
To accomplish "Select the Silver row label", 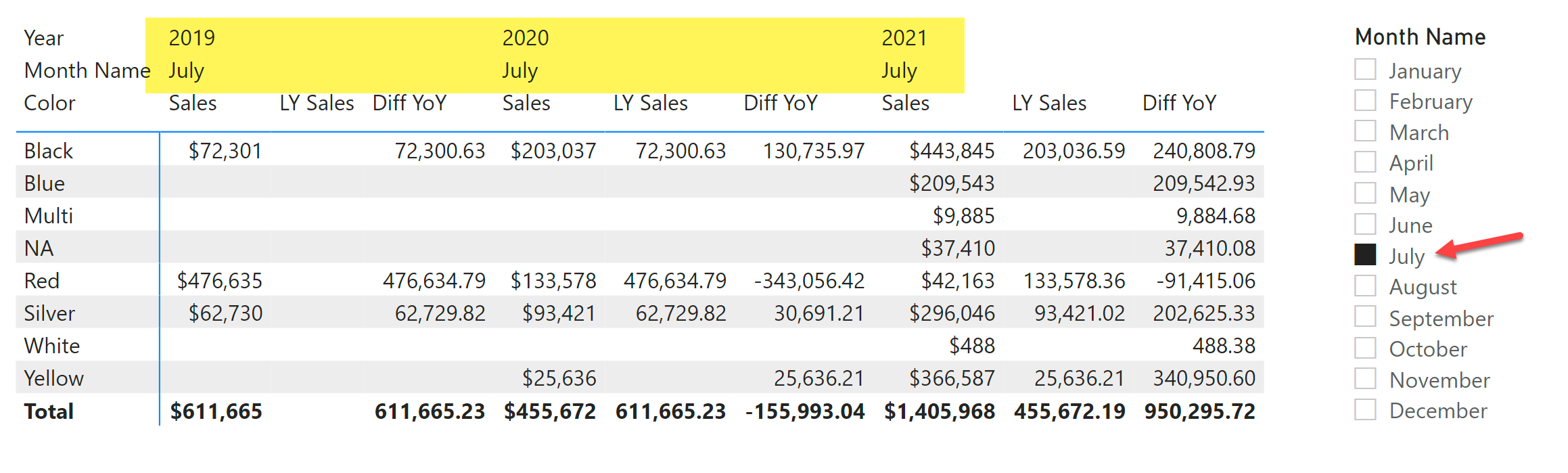I will pos(49,313).
